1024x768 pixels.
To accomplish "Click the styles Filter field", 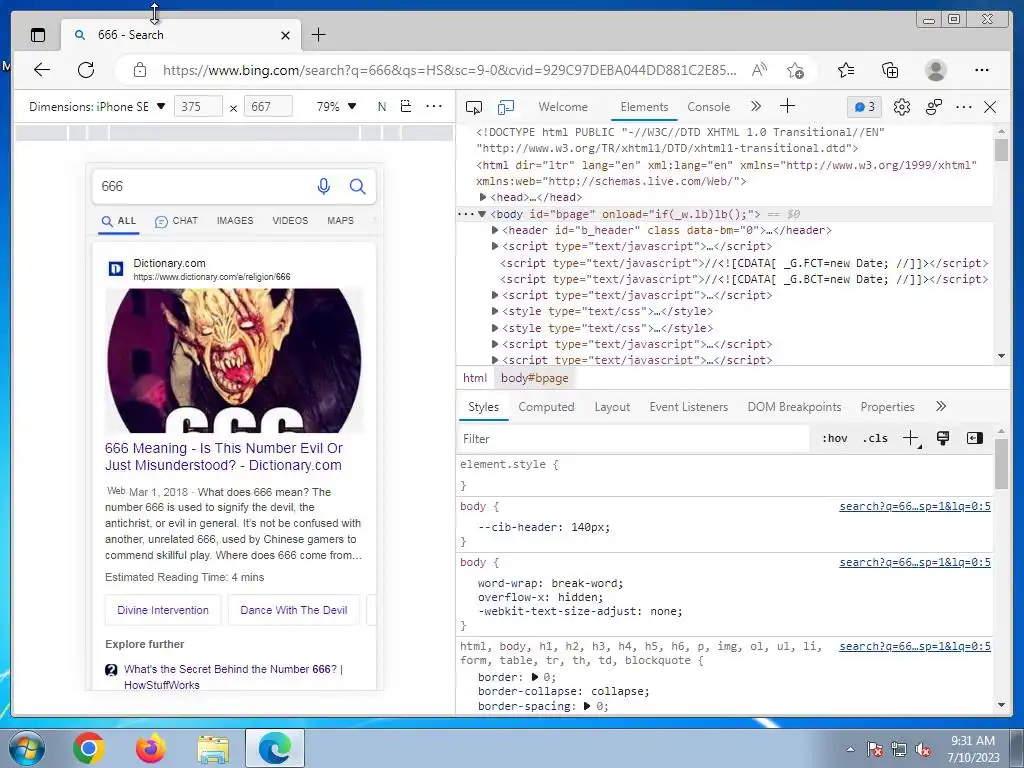I will pos(633,439).
